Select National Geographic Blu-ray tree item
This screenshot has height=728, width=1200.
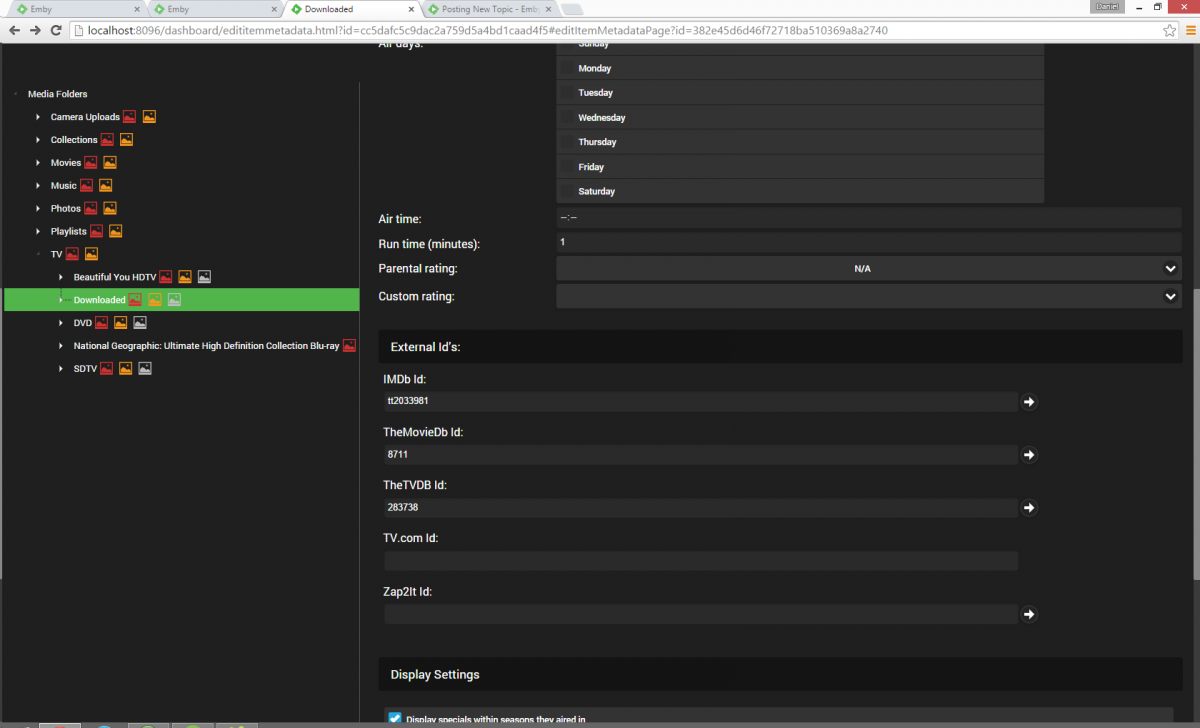click(x=206, y=346)
